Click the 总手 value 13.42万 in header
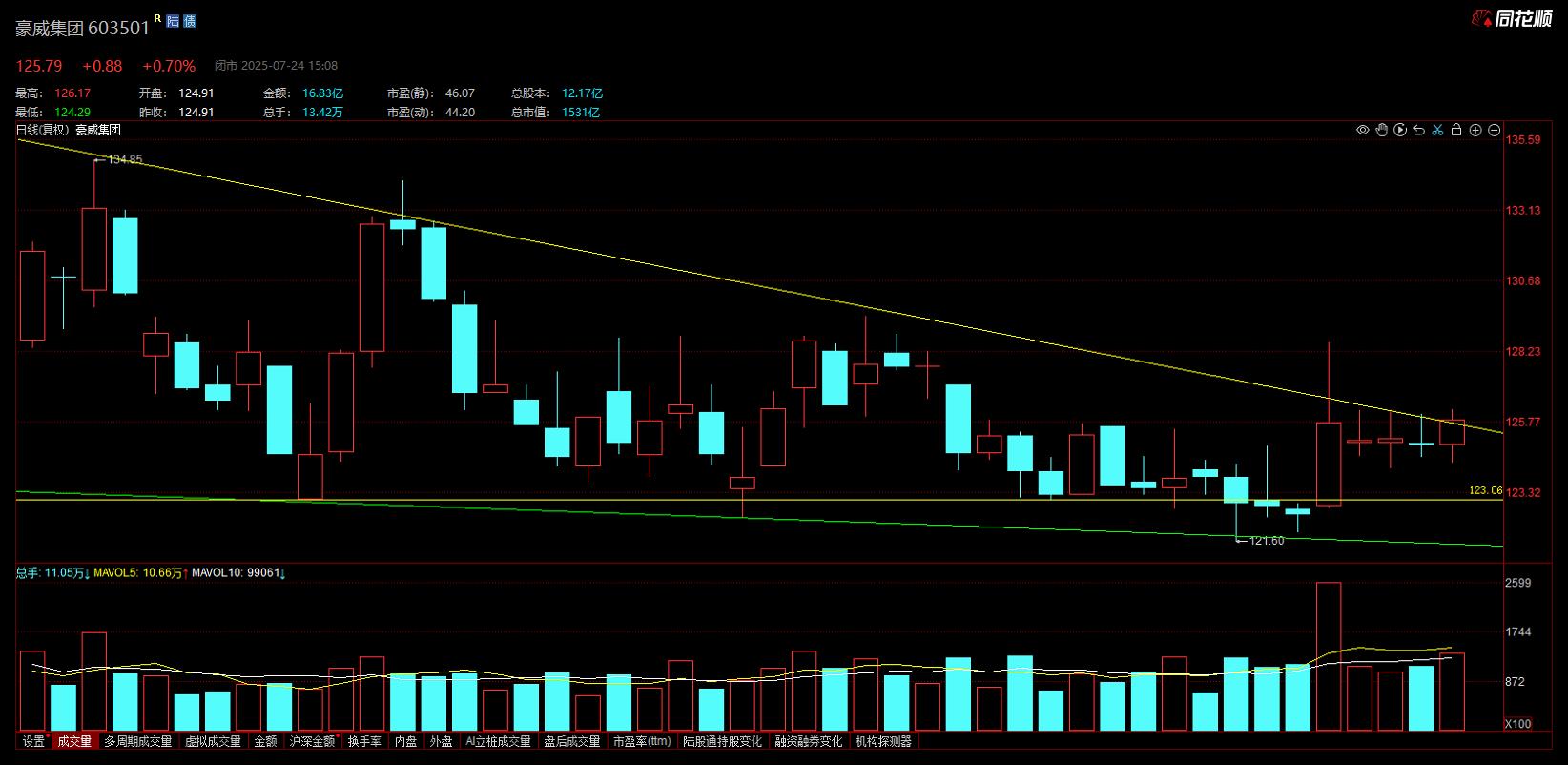 (322, 112)
